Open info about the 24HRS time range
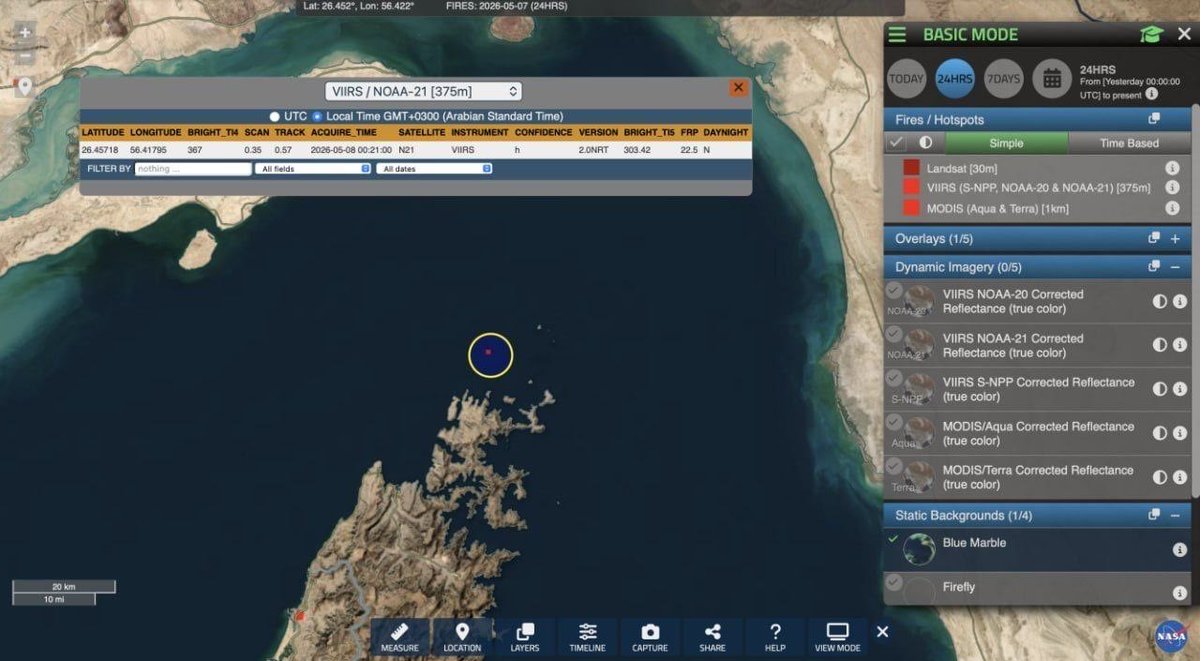 pyautogui.click(x=1151, y=94)
